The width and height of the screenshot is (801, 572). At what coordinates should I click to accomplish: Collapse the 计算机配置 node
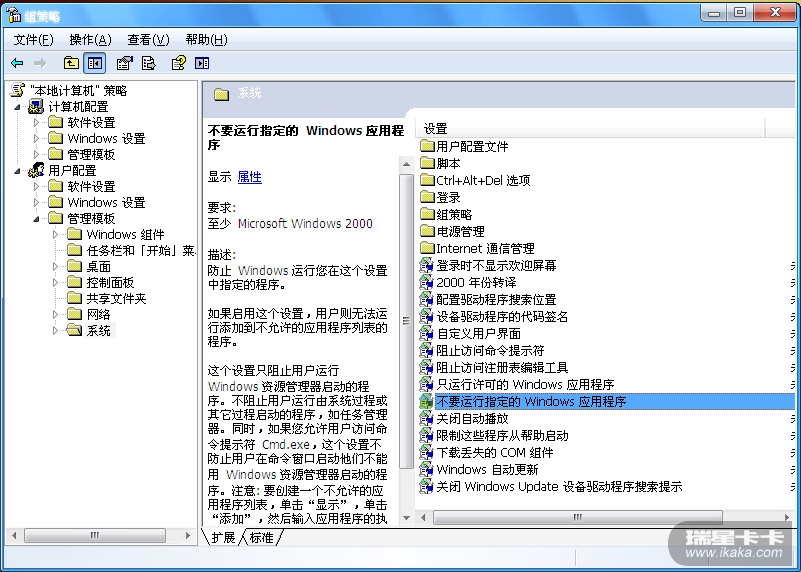coord(18,107)
